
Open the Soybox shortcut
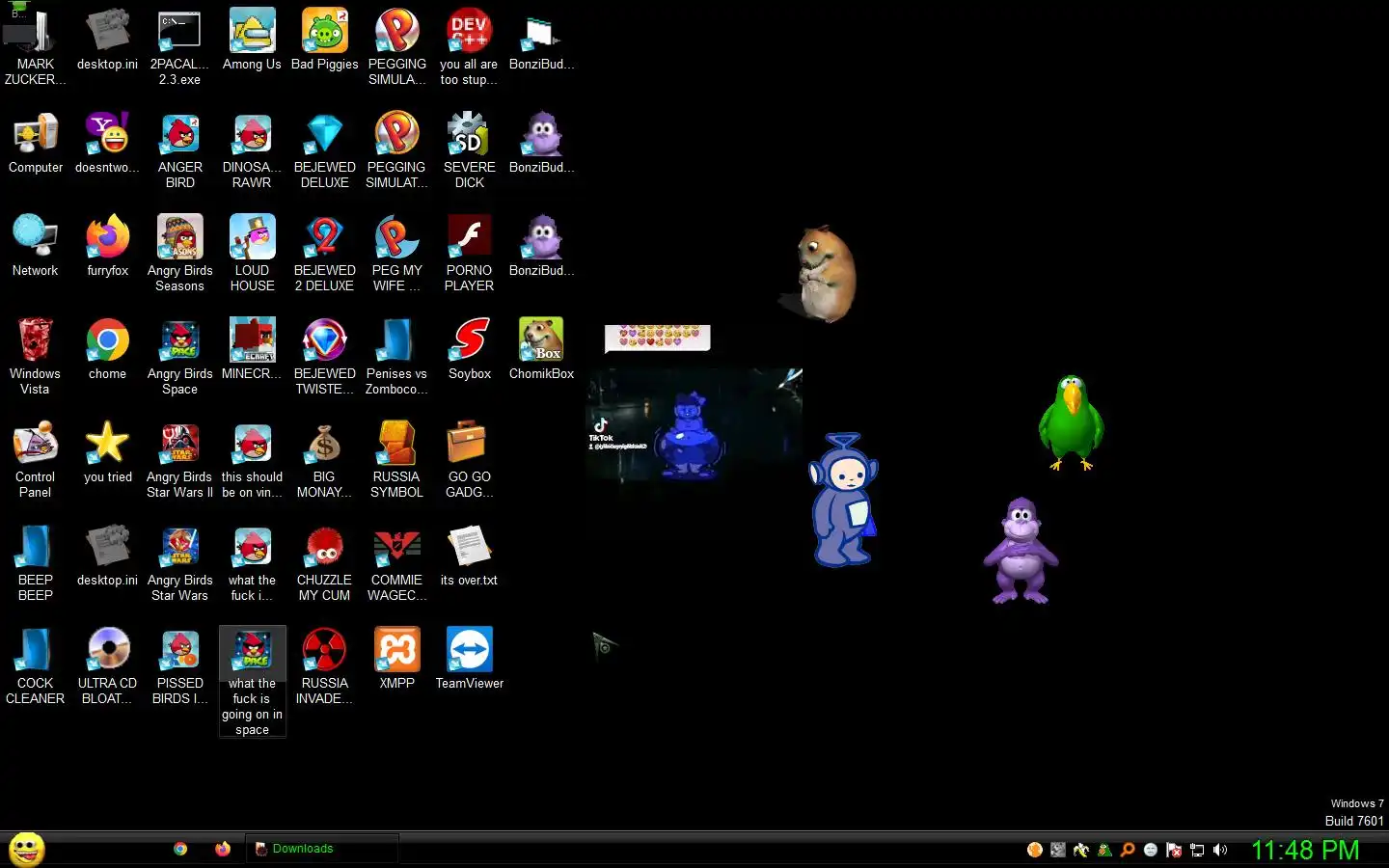tap(469, 350)
